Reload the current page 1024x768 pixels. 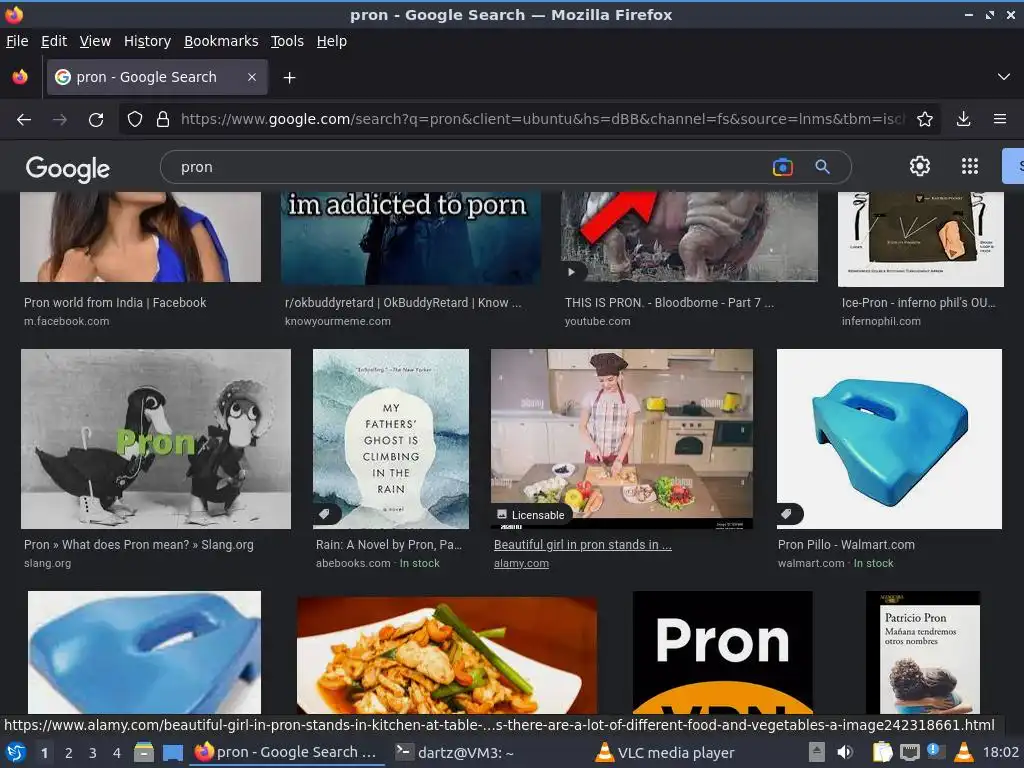tap(96, 120)
